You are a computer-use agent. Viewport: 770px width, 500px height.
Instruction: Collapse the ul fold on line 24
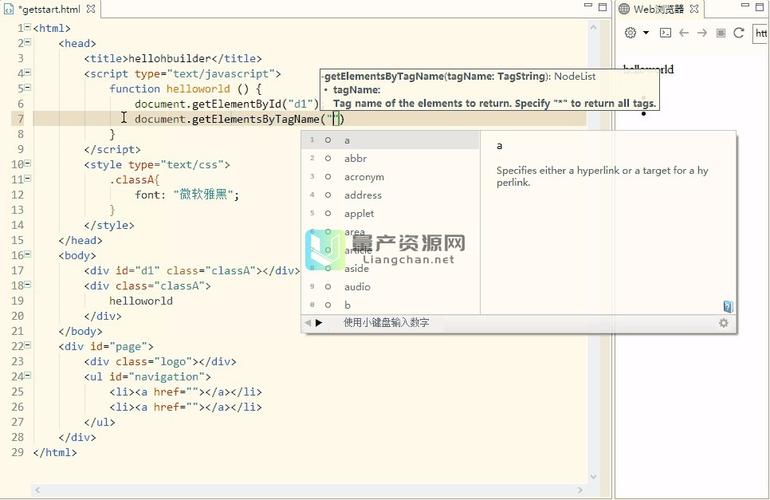coord(28,375)
